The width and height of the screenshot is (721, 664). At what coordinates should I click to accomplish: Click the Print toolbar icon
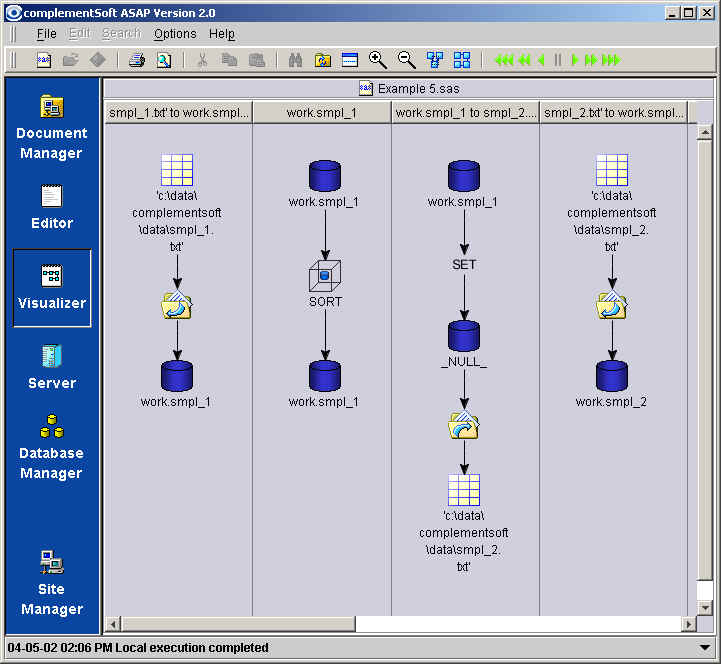tap(137, 60)
